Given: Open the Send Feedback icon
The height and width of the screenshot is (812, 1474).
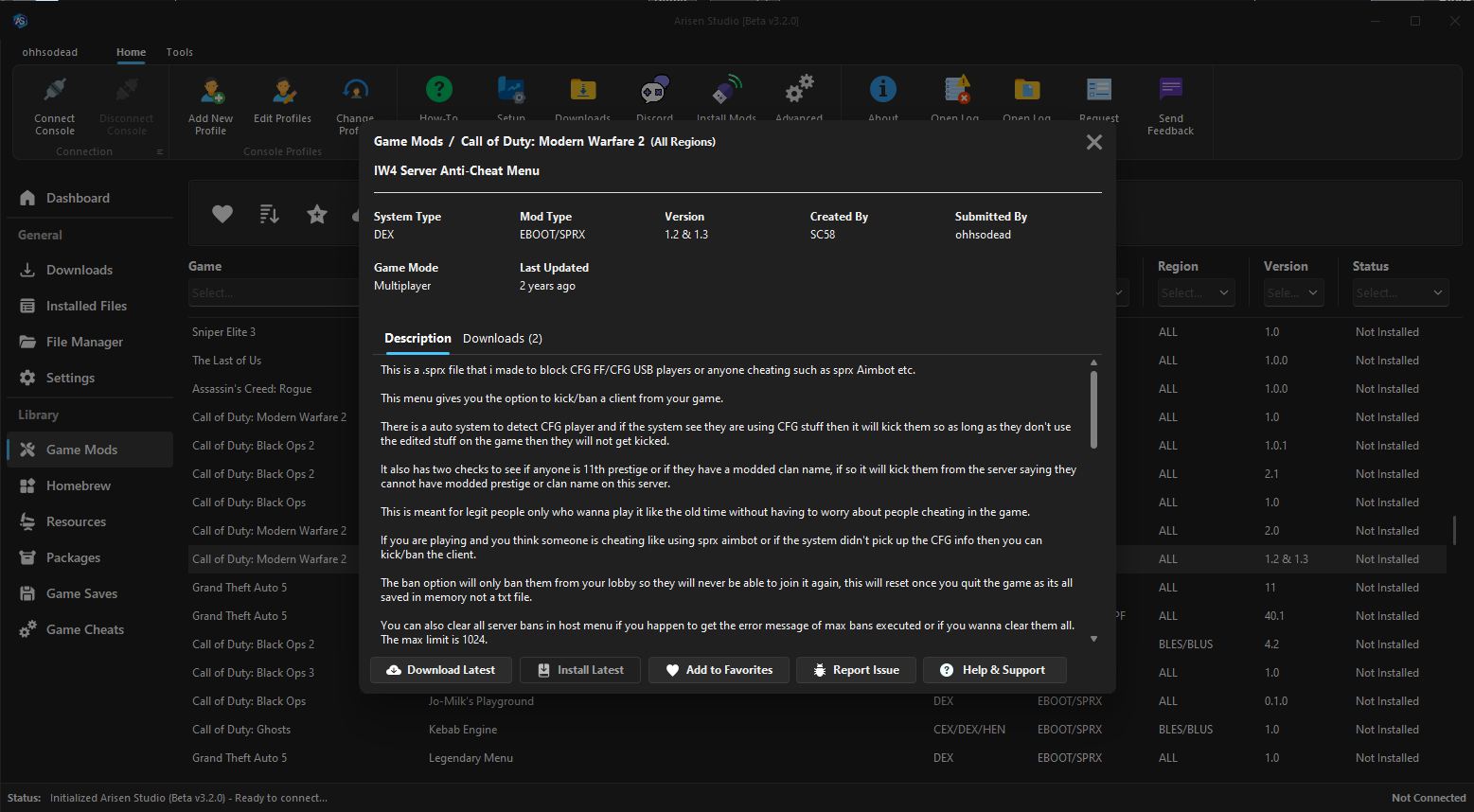Looking at the screenshot, I should [x=1170, y=89].
